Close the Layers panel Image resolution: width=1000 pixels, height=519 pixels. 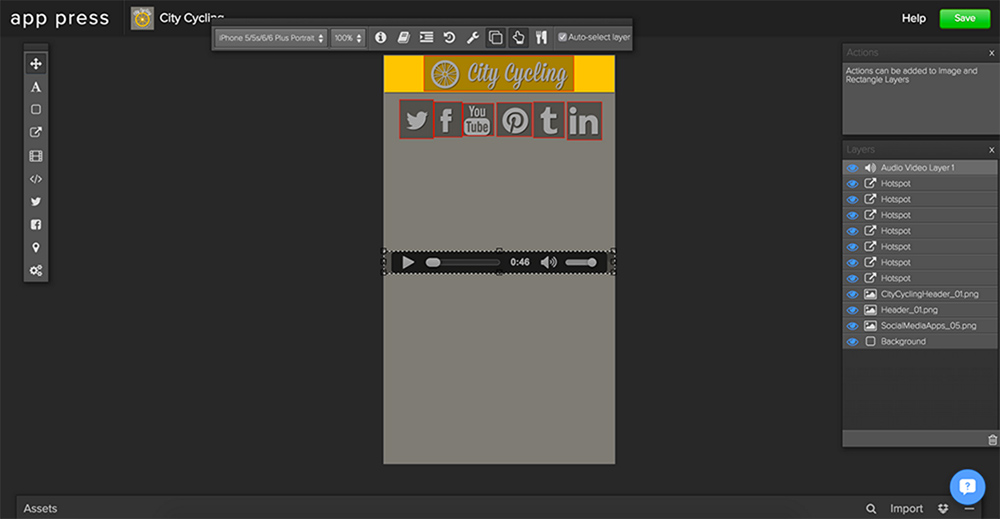(x=991, y=150)
